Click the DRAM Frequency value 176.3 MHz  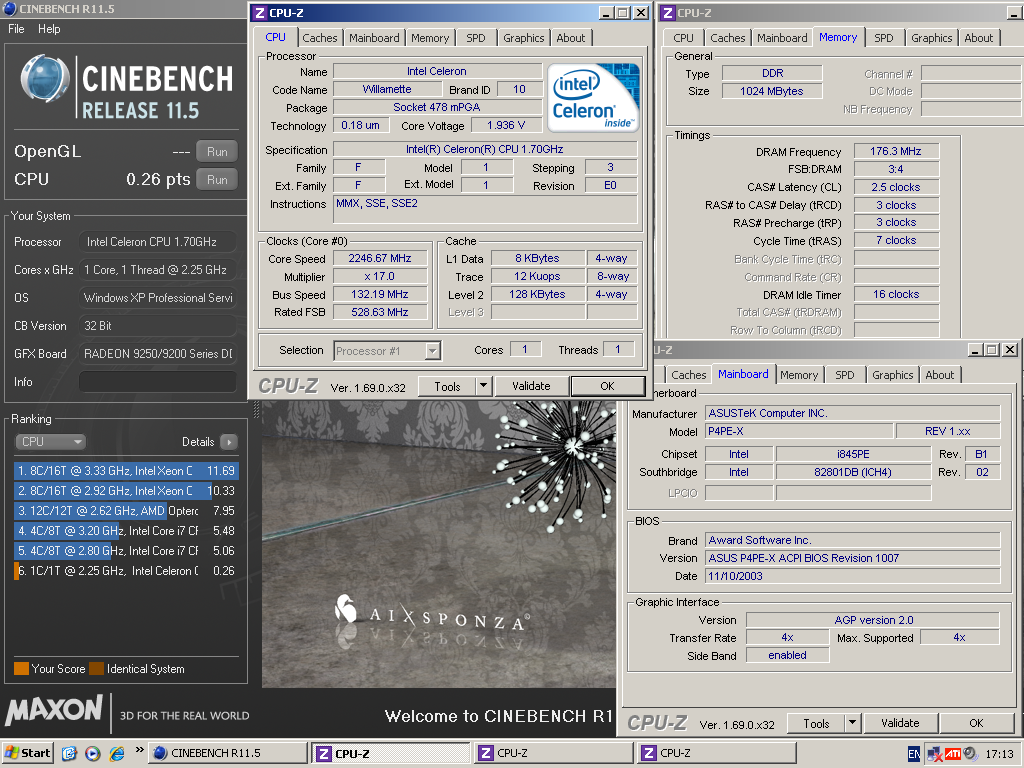click(x=895, y=152)
